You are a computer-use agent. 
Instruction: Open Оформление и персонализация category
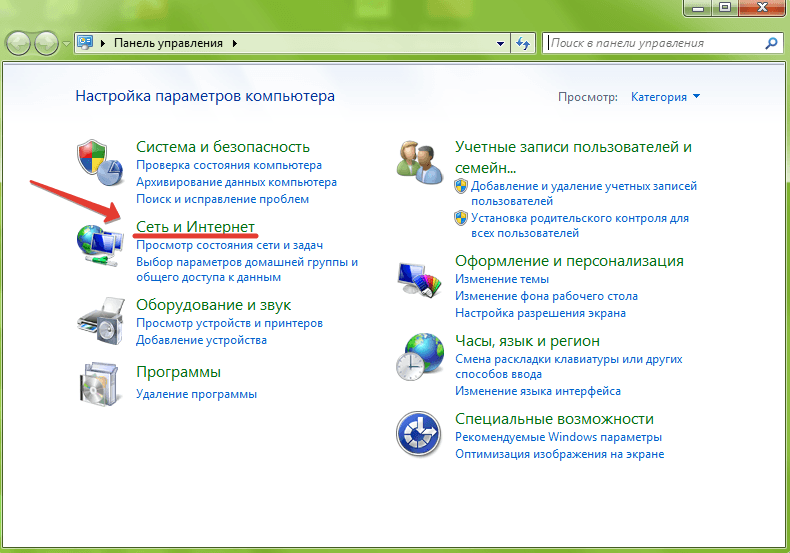[x=569, y=261]
